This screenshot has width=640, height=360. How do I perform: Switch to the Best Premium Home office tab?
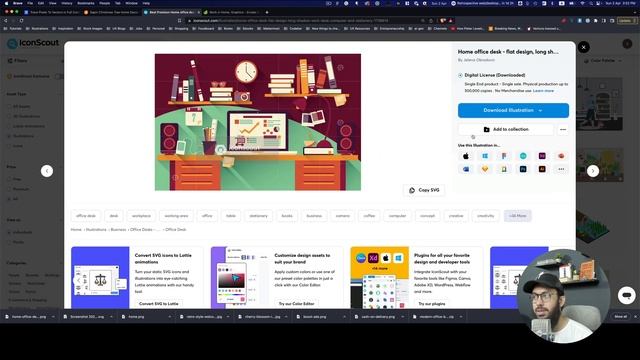tap(171, 12)
